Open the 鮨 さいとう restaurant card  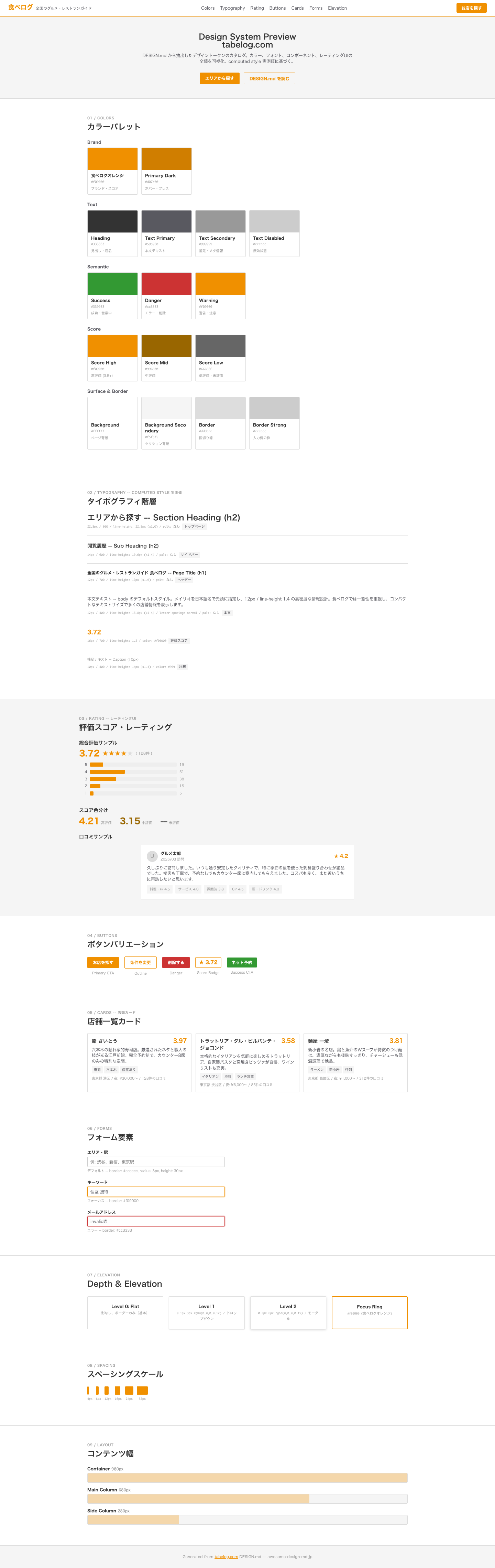pos(139,1063)
